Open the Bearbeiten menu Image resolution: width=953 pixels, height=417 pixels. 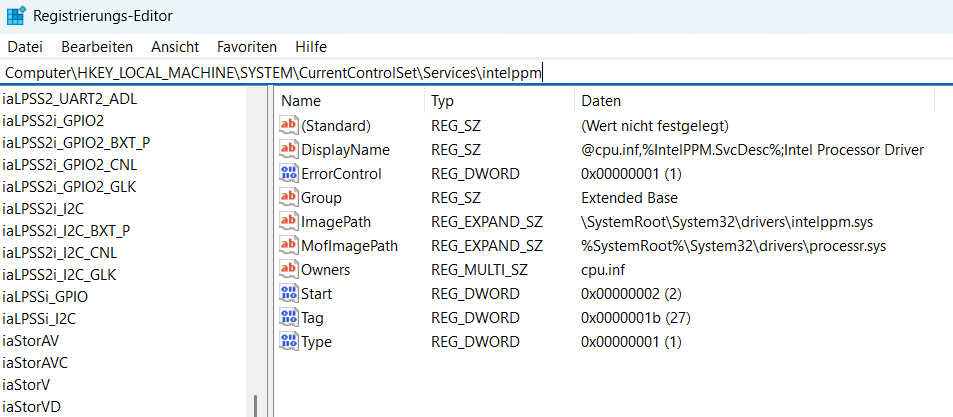[x=97, y=47]
